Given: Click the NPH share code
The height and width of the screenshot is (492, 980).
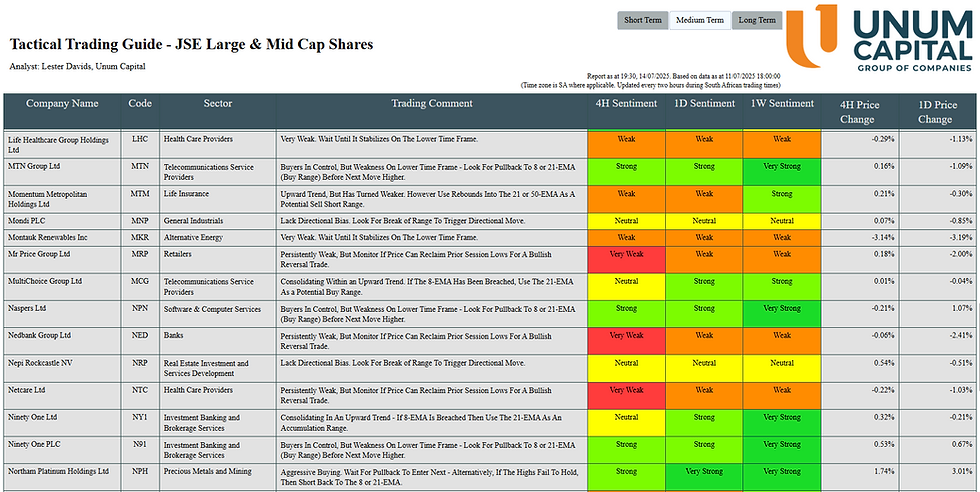Looking at the screenshot, I should tap(140, 471).
